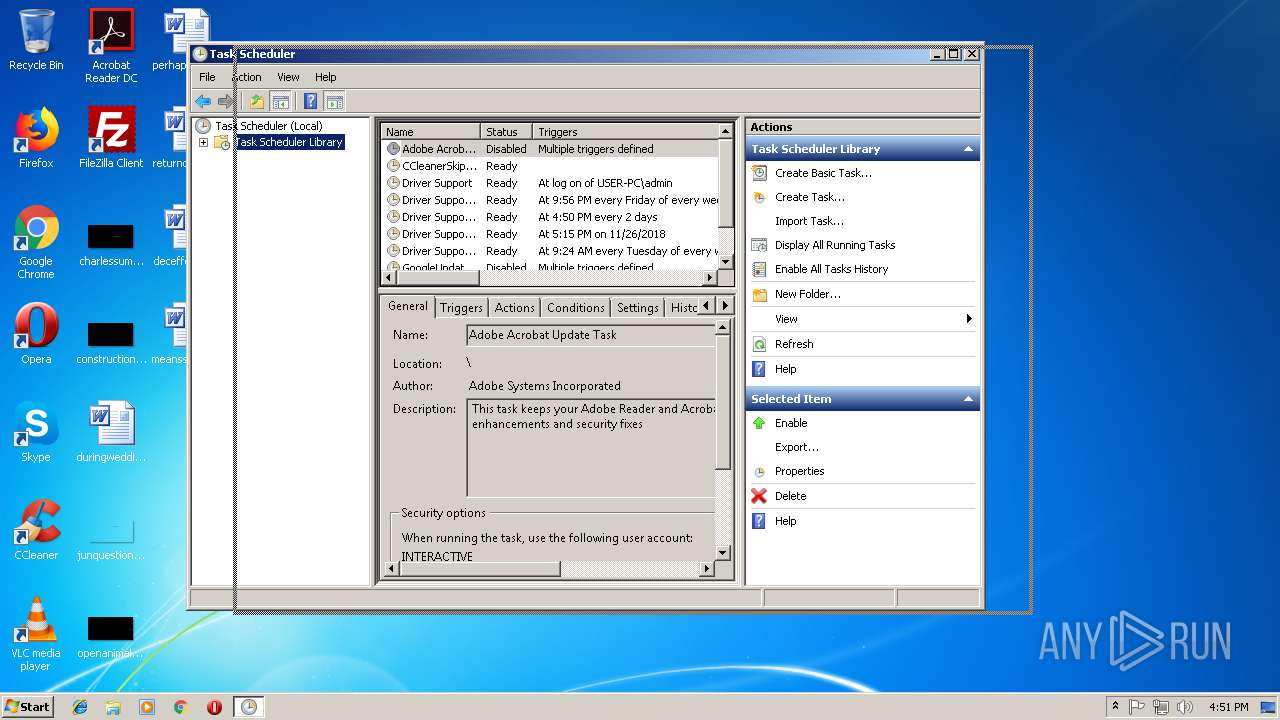This screenshot has width=1280, height=720.
Task: Switch to the Actions tab
Action: pos(514,308)
